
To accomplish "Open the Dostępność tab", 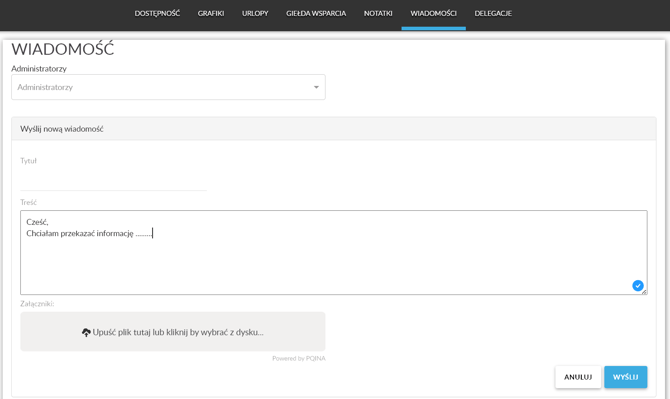I will click(x=157, y=13).
